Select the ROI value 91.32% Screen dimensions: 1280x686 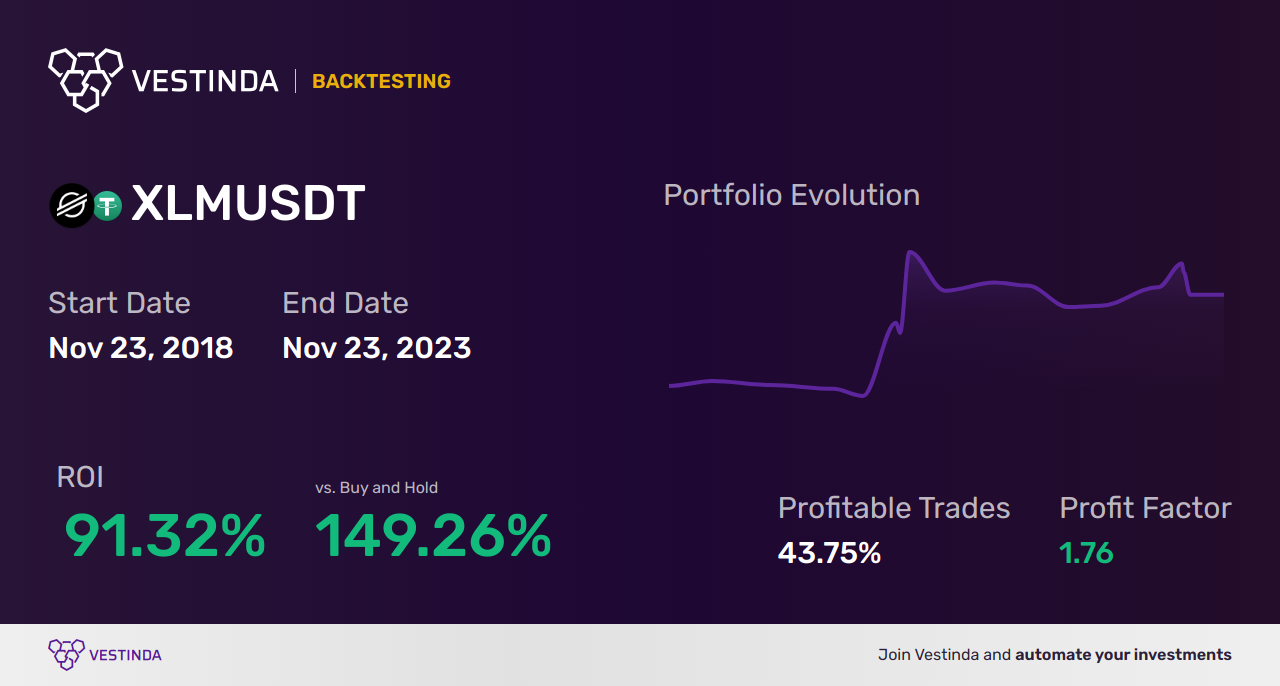coord(165,536)
